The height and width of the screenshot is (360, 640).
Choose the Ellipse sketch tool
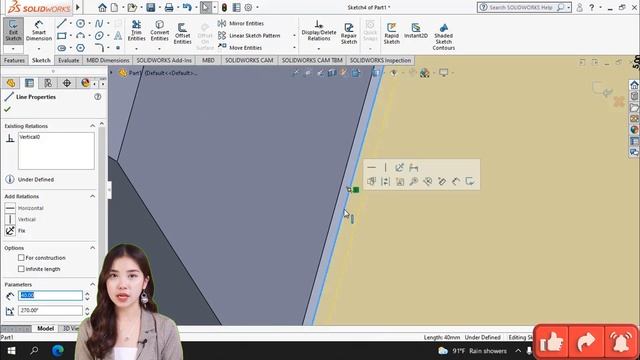tap(99, 36)
